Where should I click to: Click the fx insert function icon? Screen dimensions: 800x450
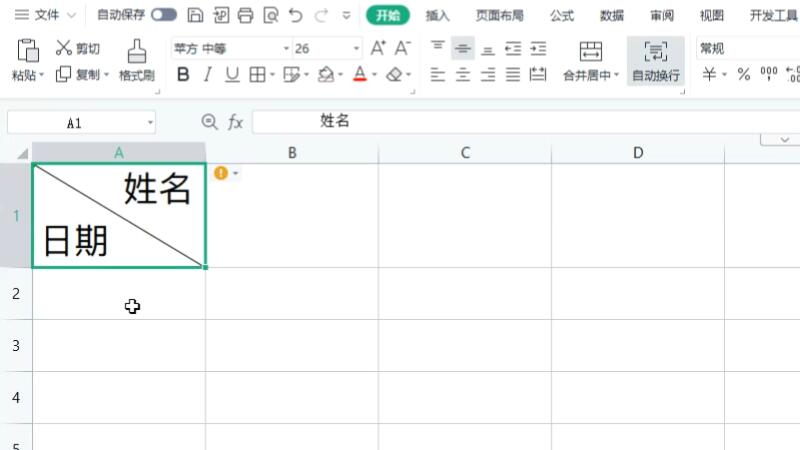(235, 122)
